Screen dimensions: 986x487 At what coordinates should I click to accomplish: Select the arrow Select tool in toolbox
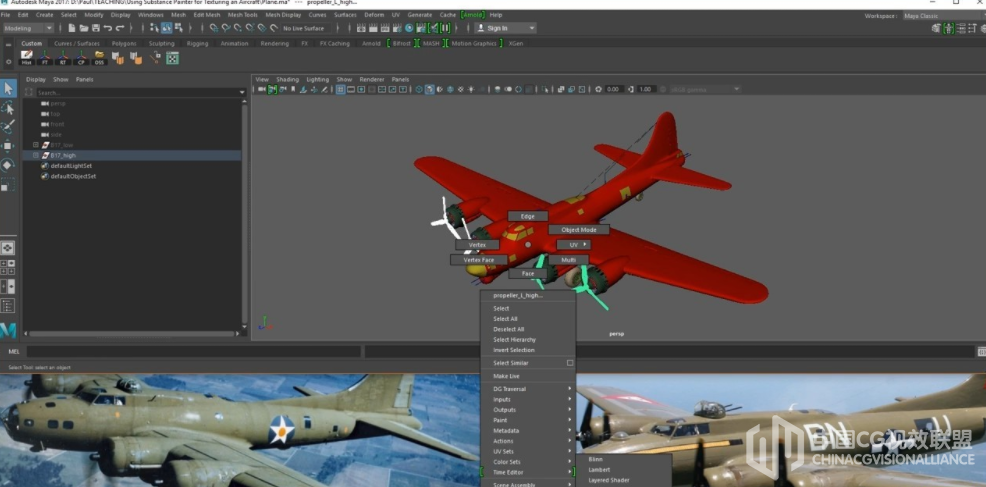tap(8, 89)
